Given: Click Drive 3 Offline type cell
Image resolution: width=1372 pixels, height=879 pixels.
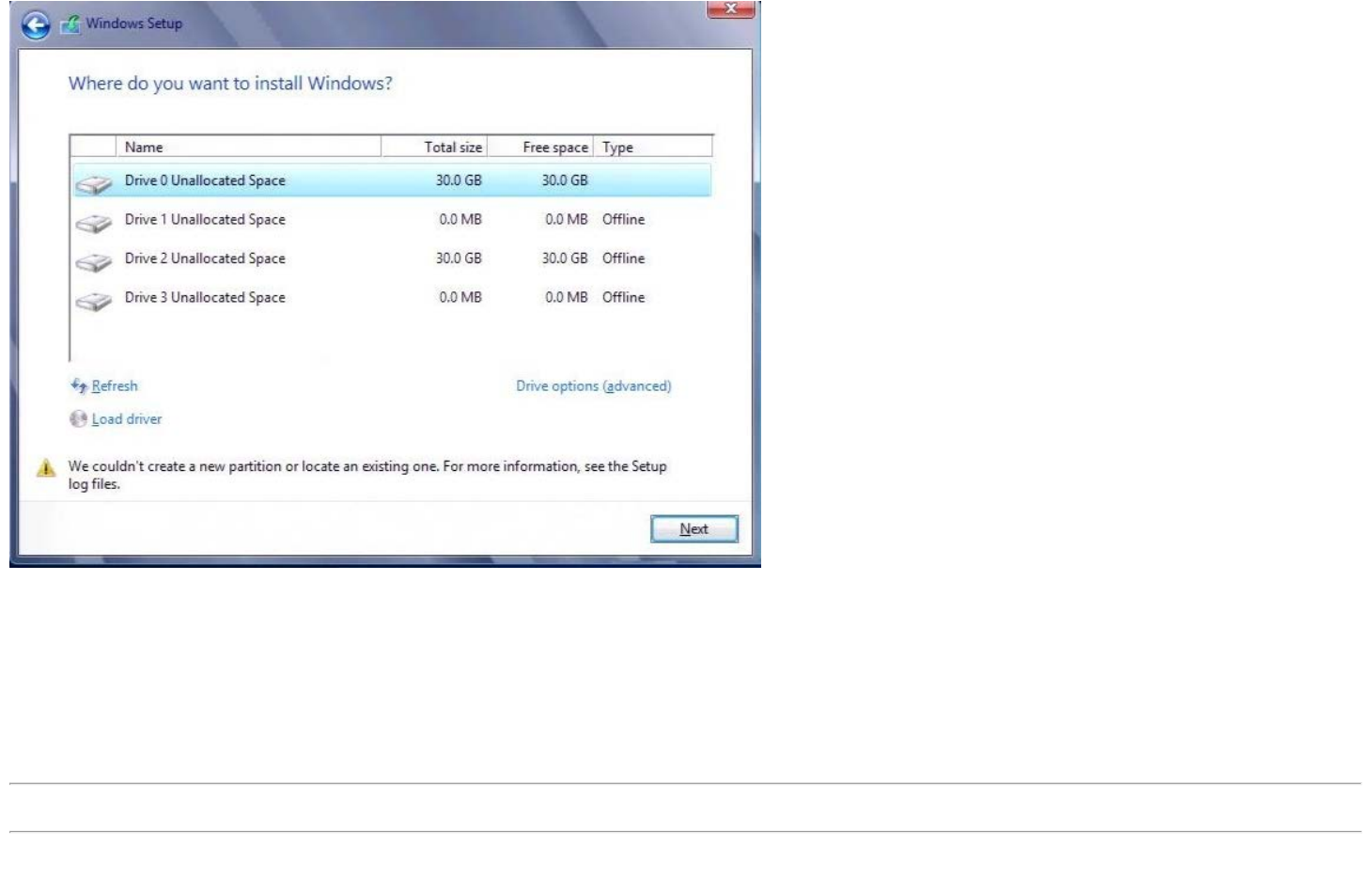Looking at the screenshot, I should pyautogui.click(x=624, y=297).
